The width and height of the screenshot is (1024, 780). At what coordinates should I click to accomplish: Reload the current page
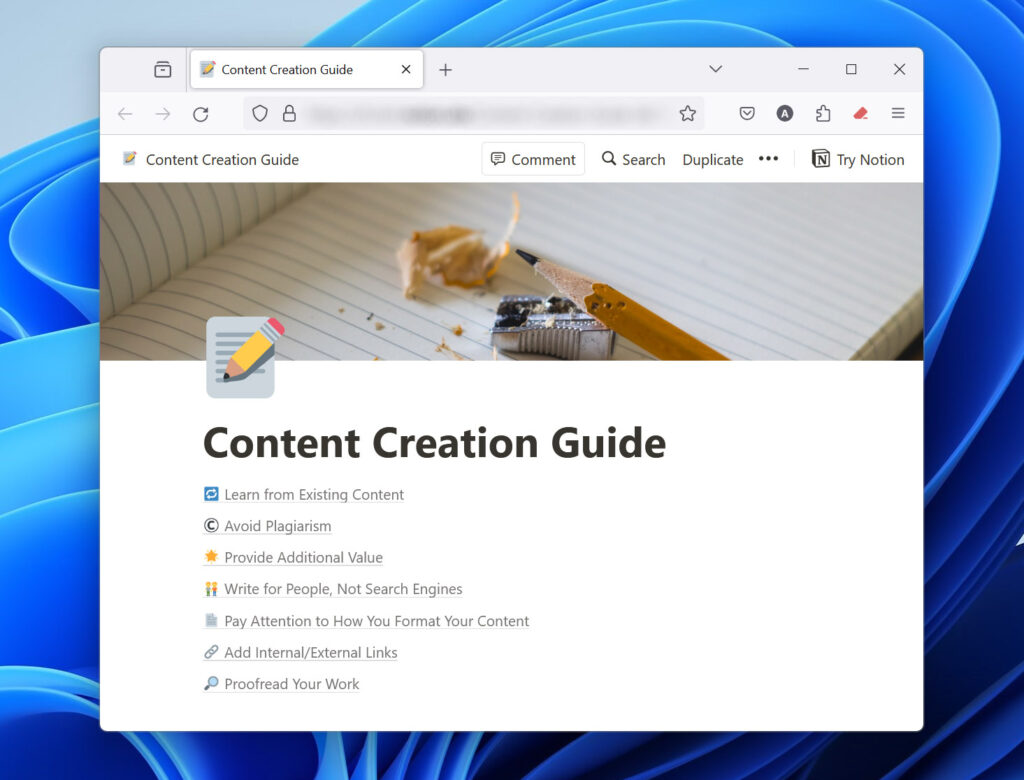click(x=201, y=114)
